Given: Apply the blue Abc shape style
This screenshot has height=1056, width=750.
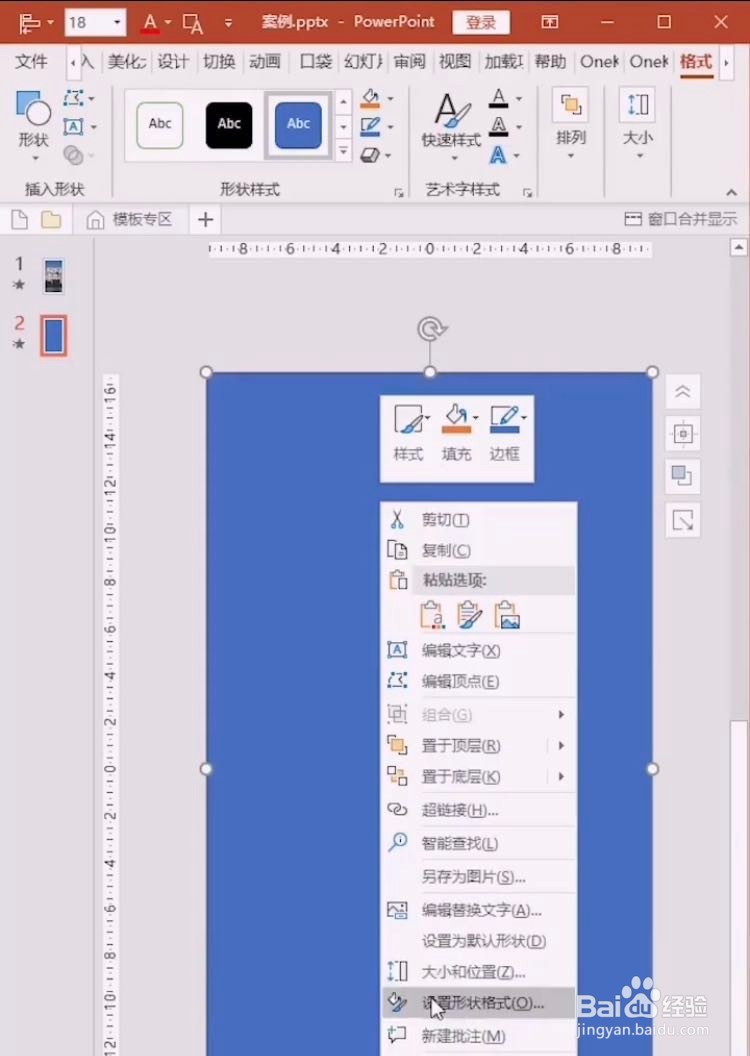Looking at the screenshot, I should [298, 125].
